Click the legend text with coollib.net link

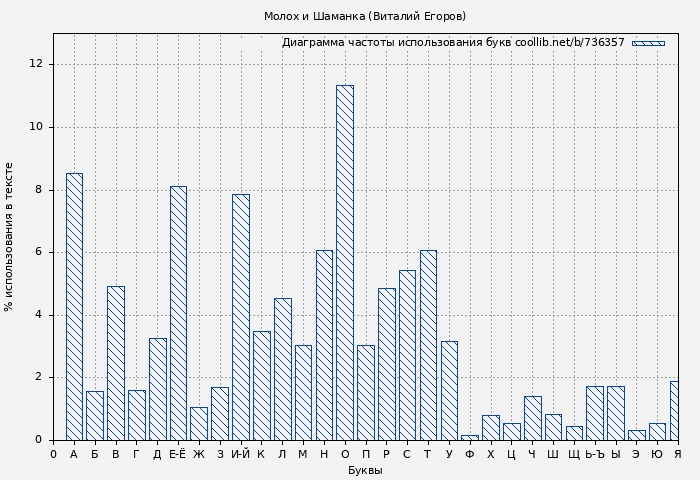(452, 43)
